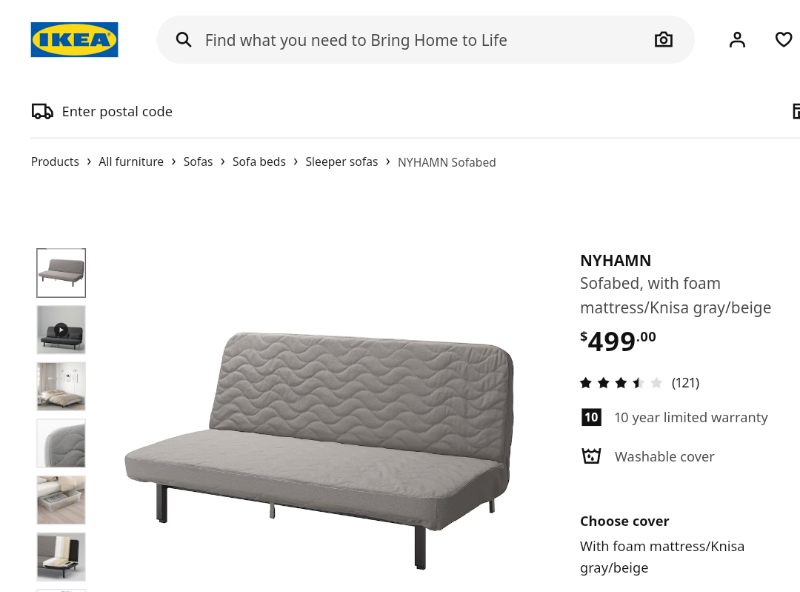Open All furniture breadcrumb
The height and width of the screenshot is (592, 800).
click(x=131, y=162)
